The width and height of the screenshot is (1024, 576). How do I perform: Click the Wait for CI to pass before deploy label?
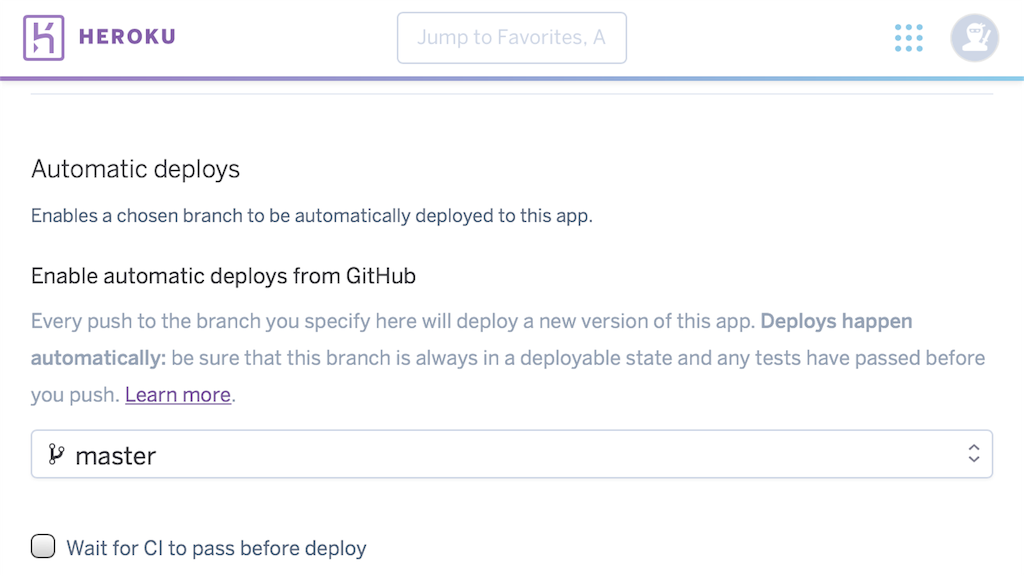click(x=216, y=548)
